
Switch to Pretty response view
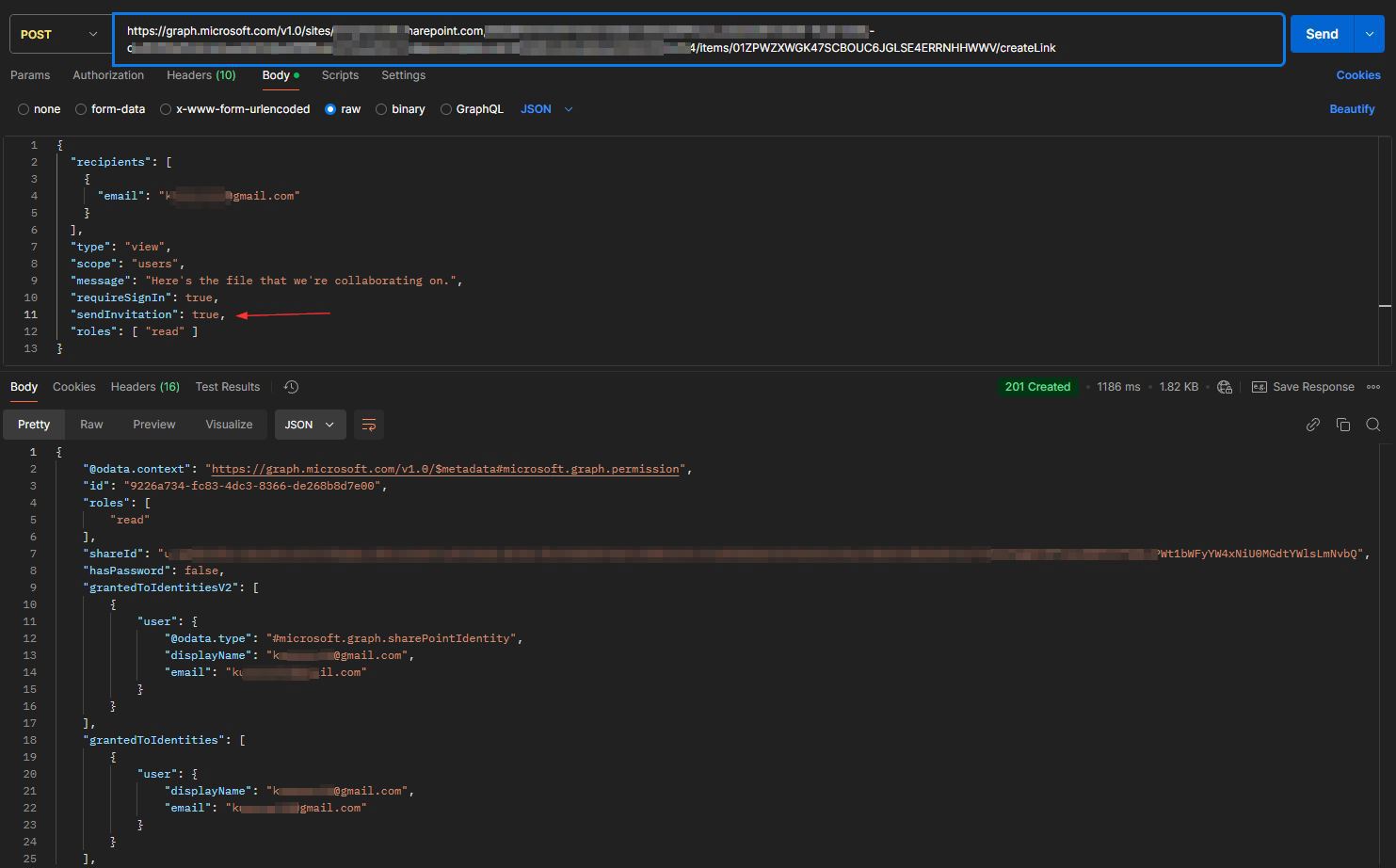tap(34, 425)
